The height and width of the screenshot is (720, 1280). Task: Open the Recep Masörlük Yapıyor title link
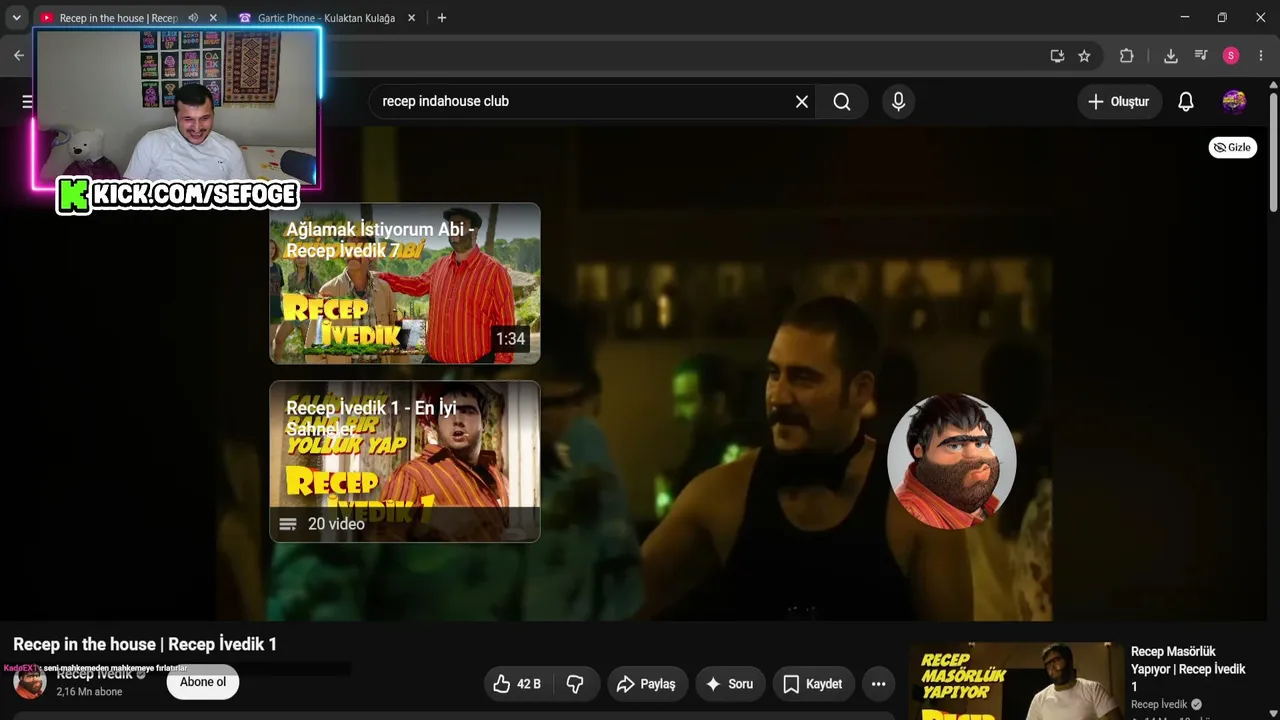tap(1188, 669)
